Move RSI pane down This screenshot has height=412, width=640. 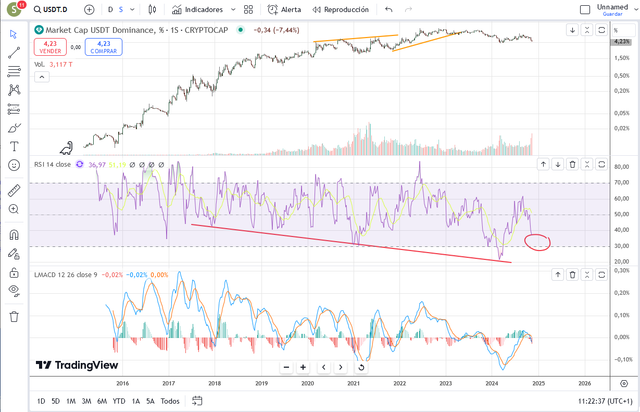558,165
